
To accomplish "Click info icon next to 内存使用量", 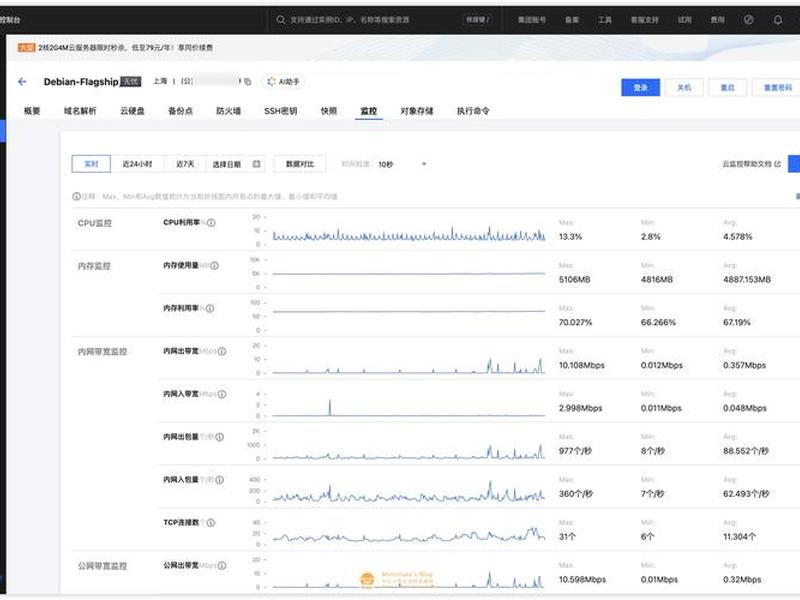I will point(214,266).
